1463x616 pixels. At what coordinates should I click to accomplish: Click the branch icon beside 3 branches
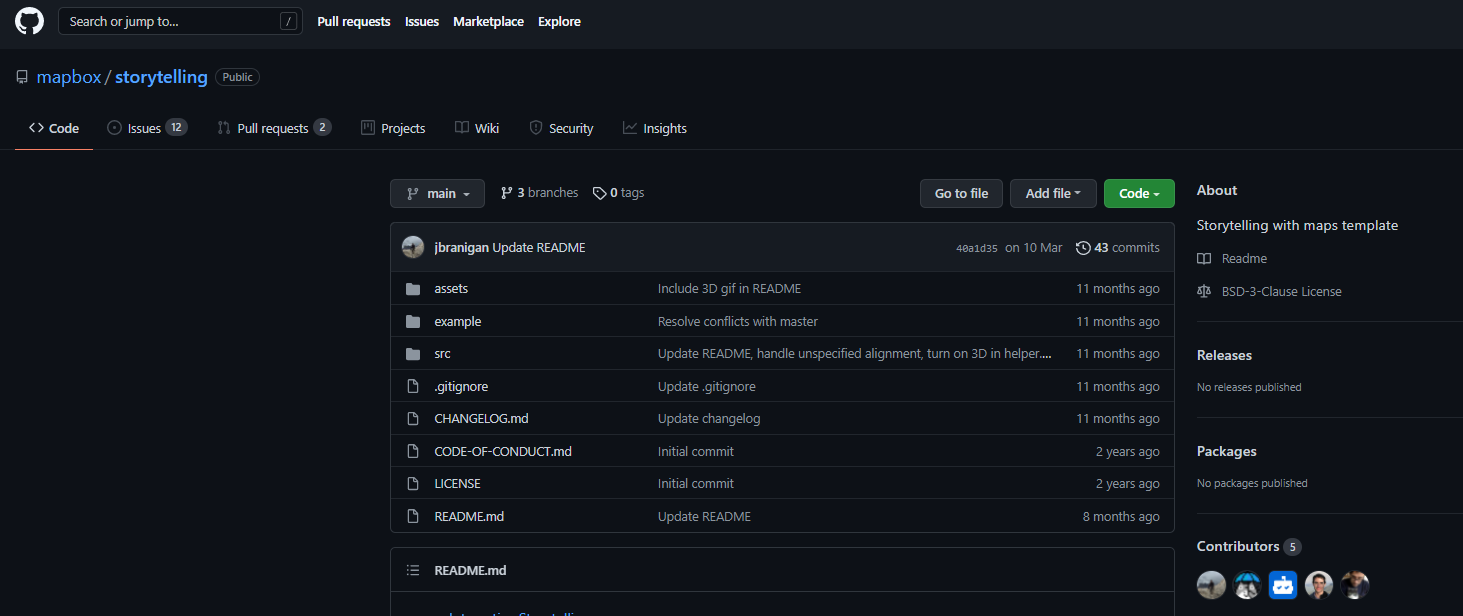pos(507,193)
